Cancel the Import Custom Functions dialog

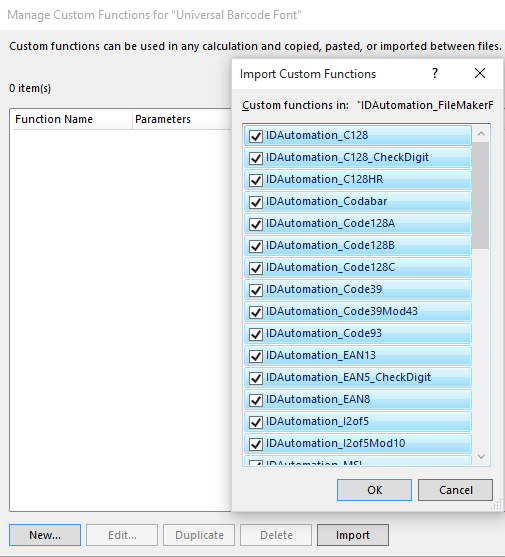click(x=455, y=490)
